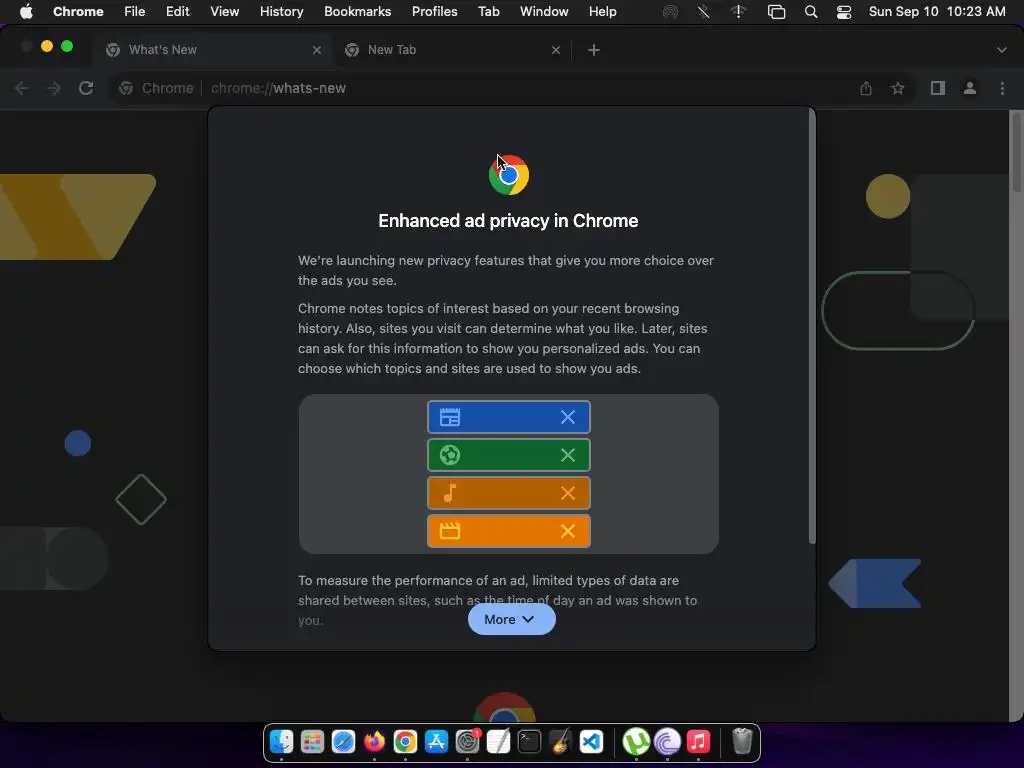1024x768 pixels.
Task: Launch Firefox from the Dock
Action: coord(374,742)
